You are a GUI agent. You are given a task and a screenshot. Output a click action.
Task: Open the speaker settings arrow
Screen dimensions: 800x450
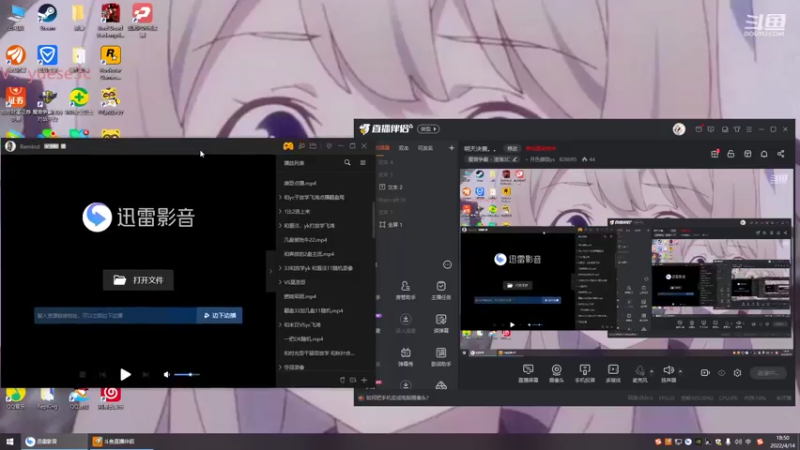pyautogui.click(x=680, y=371)
